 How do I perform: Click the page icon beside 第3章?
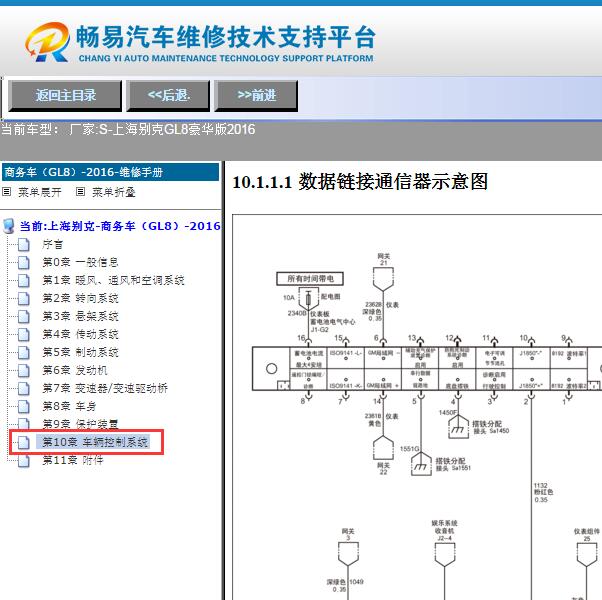24,317
